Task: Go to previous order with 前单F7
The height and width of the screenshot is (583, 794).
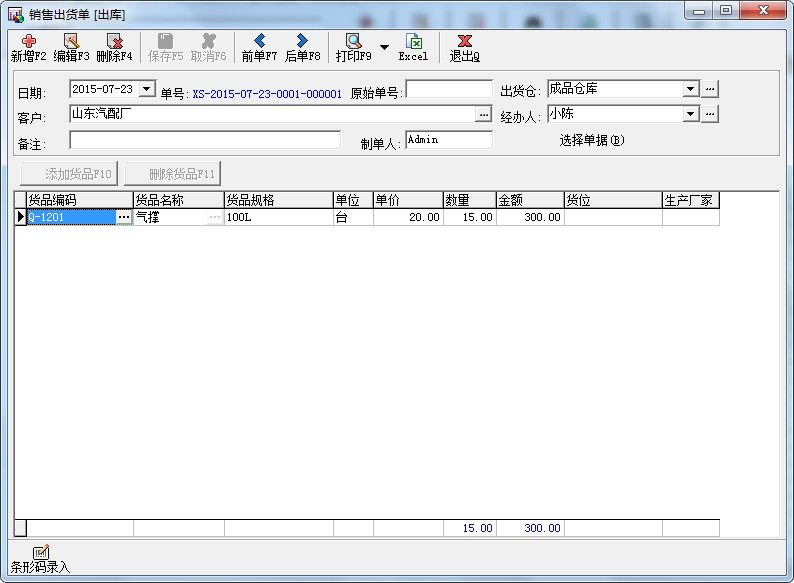Action: pos(259,42)
